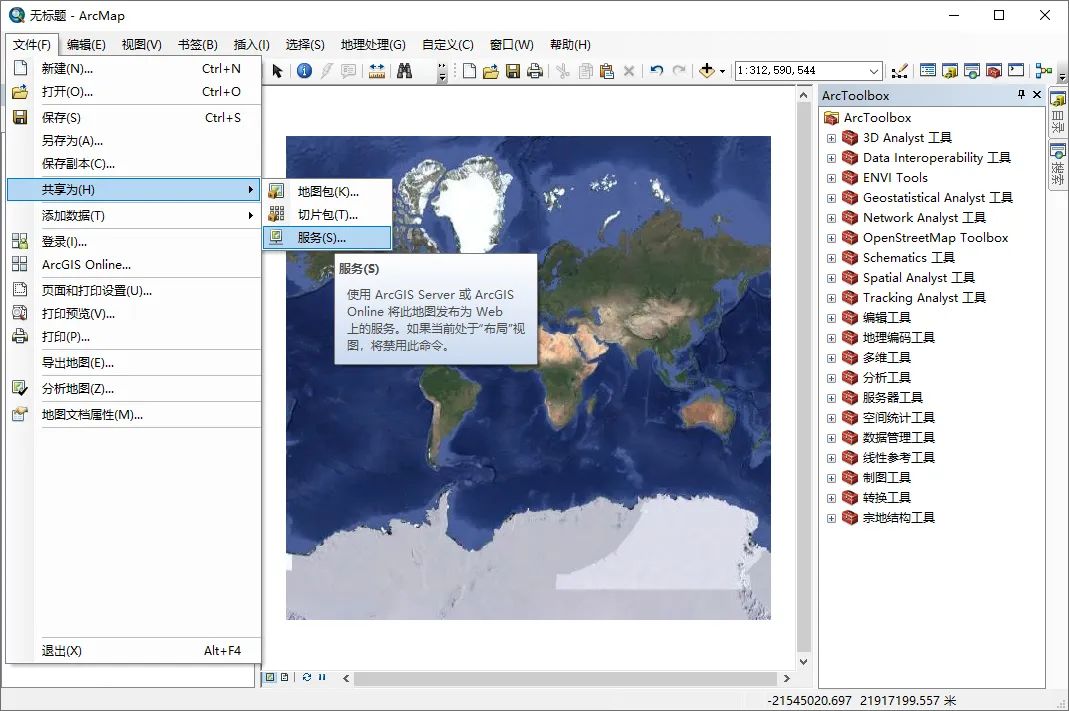Select 添加数据(T) submenu entry
1069x711 pixels.
(x=134, y=215)
